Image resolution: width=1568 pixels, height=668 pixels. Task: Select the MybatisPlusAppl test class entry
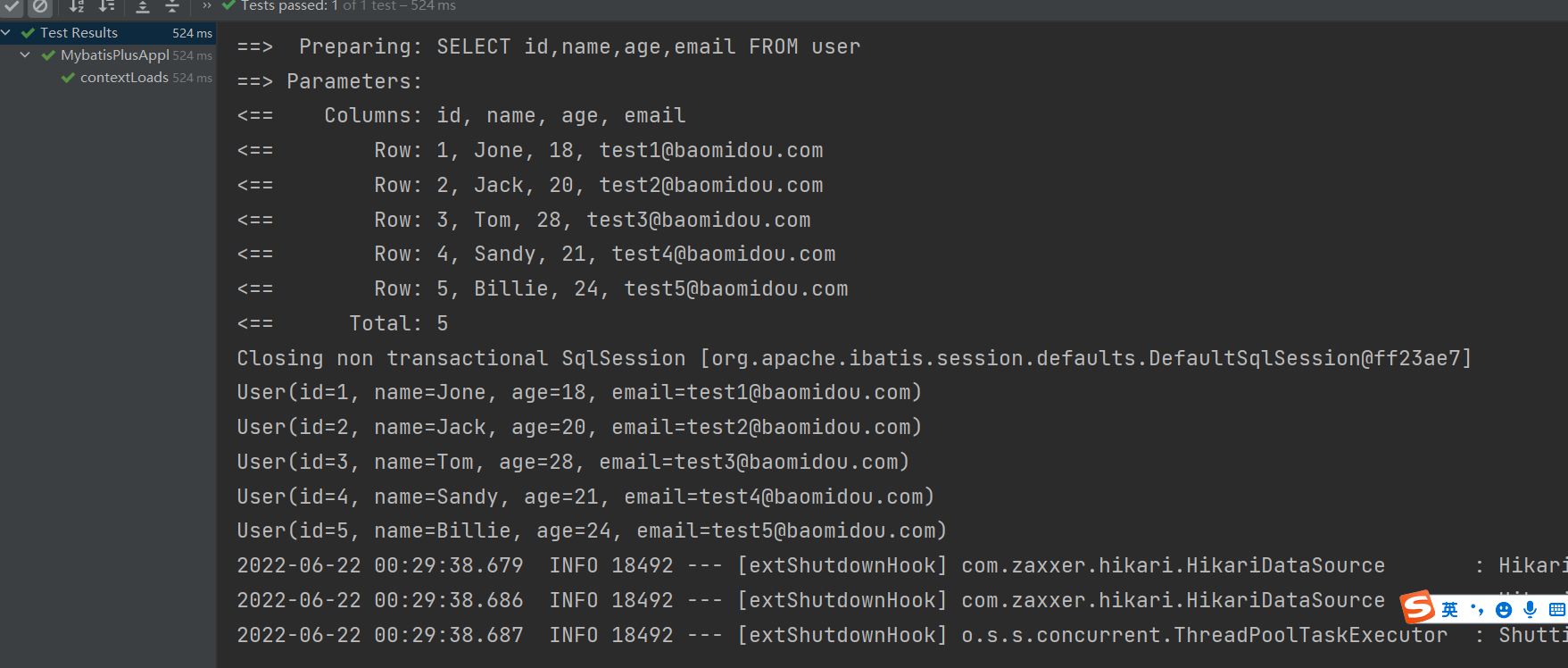pos(114,55)
